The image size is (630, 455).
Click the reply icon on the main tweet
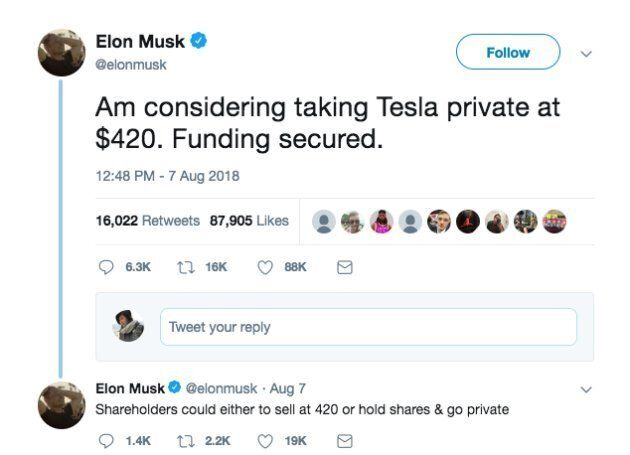[x=105, y=268]
